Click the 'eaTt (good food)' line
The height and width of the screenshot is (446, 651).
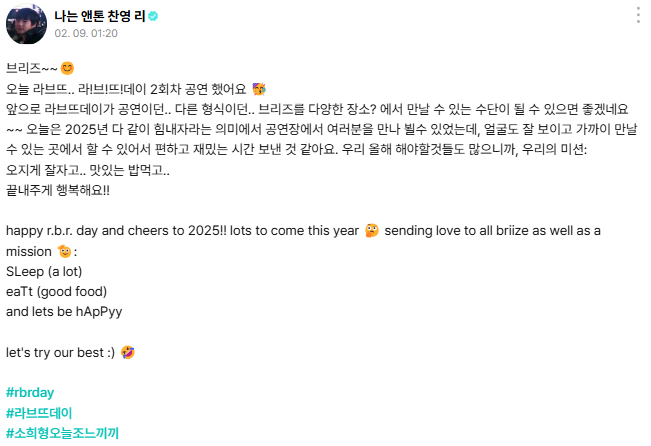pyautogui.click(x=56, y=291)
